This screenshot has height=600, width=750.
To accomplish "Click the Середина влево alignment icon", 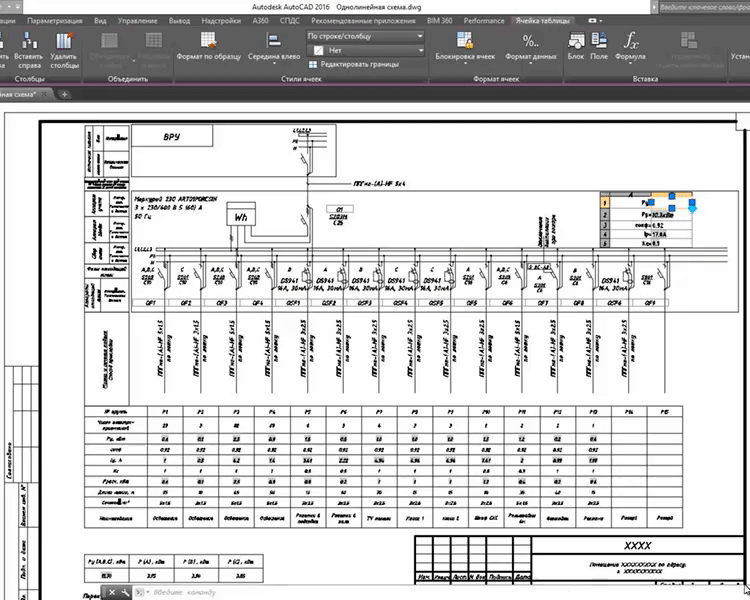I will click(274, 41).
